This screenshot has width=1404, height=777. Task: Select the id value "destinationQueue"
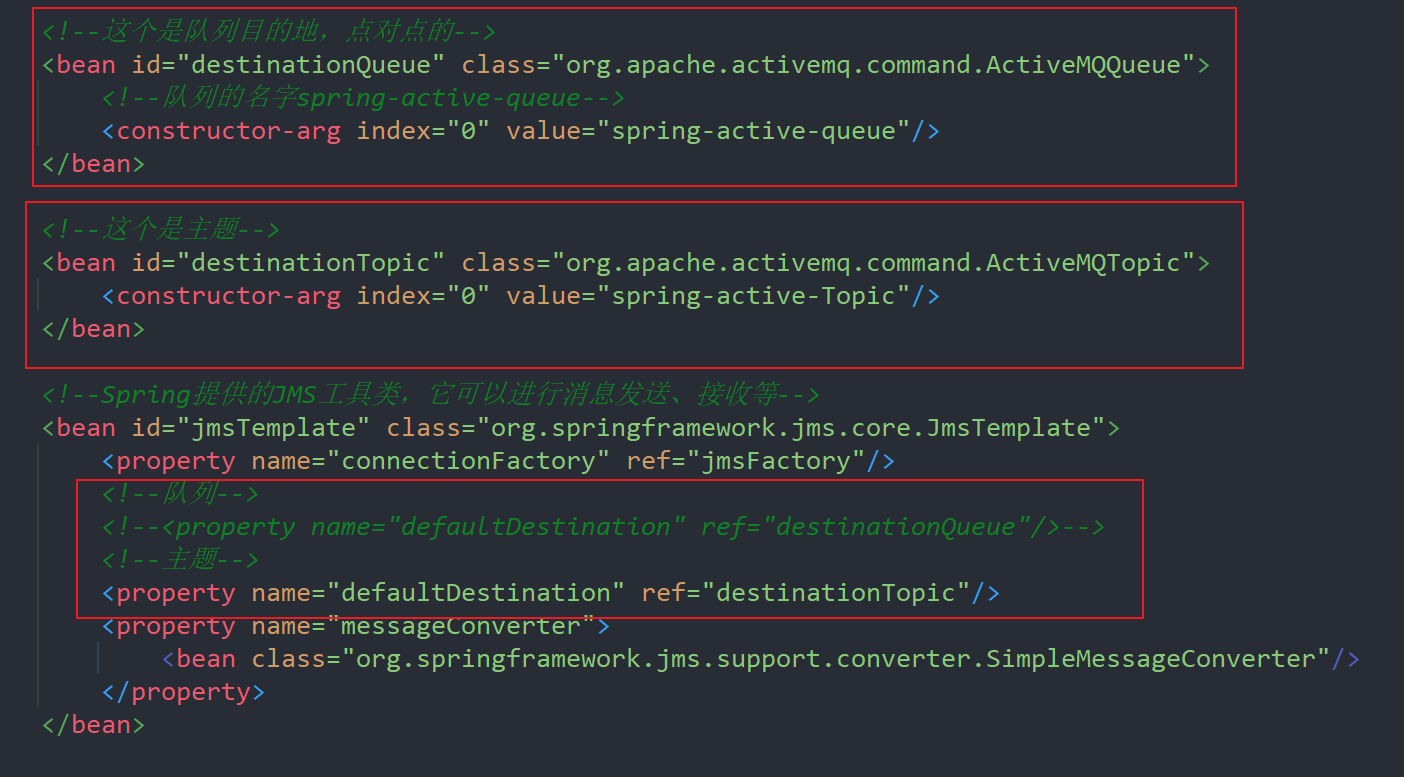(310, 65)
